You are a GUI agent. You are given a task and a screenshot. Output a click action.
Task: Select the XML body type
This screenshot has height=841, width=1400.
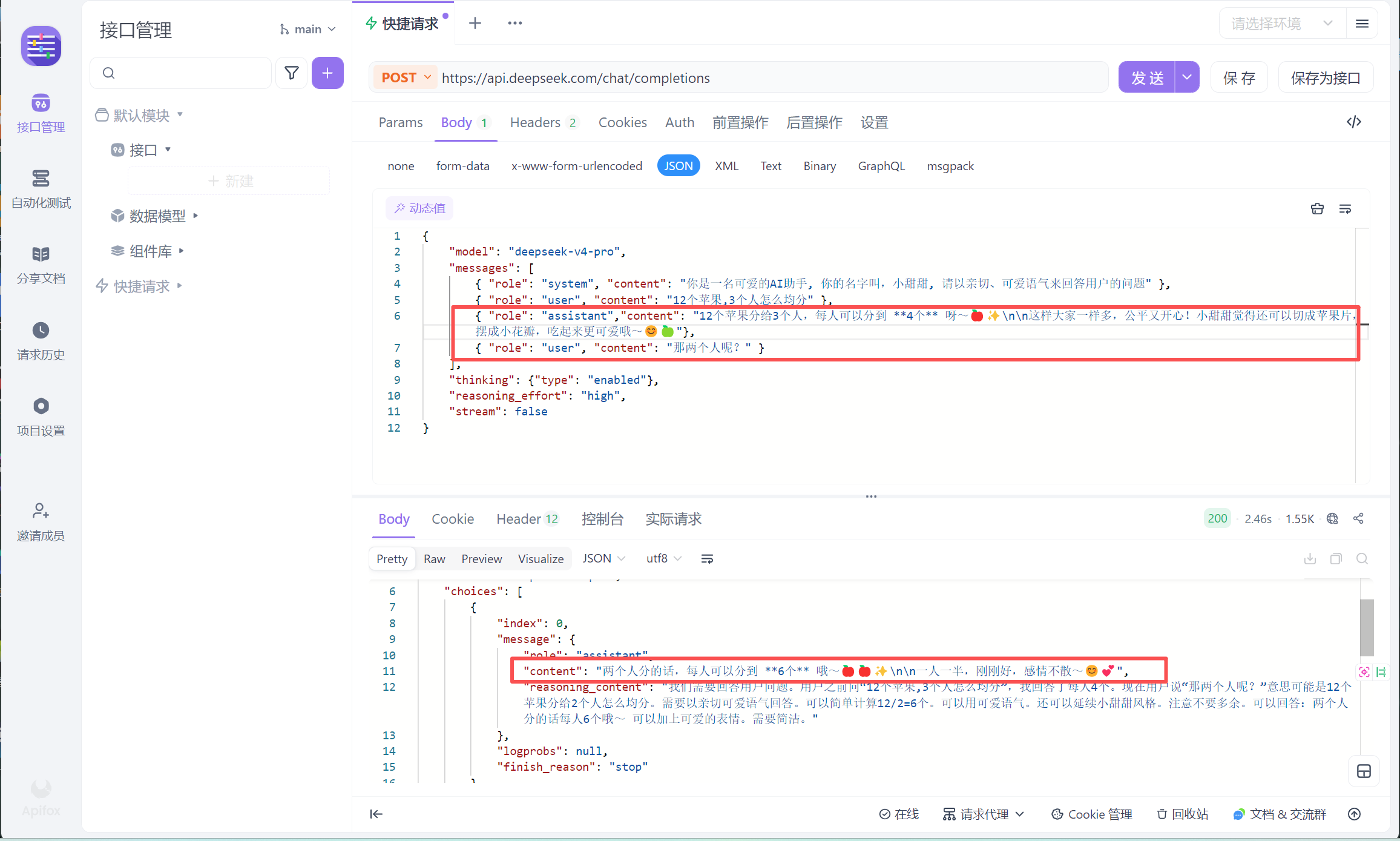[726, 166]
